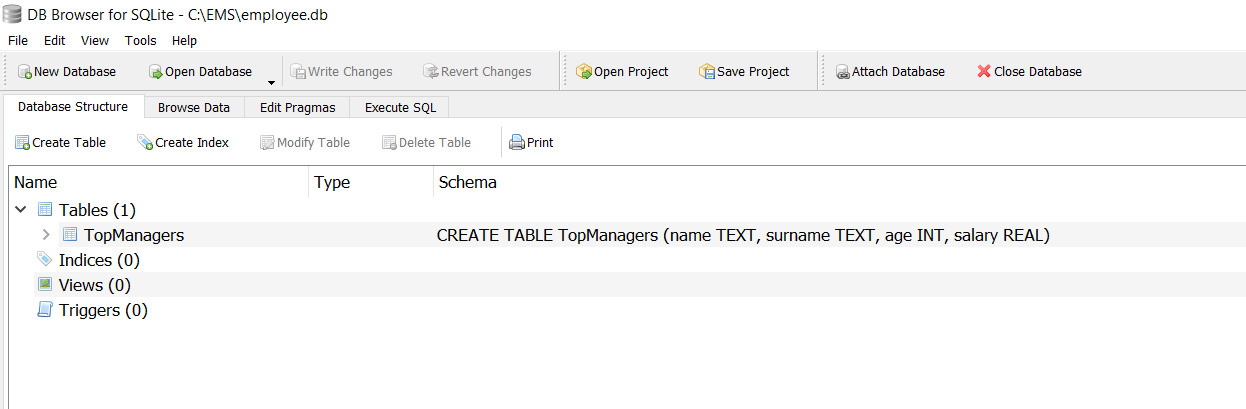Click the Attach Database icon
Image resolution: width=1246 pixels, height=409 pixels.
[843, 72]
